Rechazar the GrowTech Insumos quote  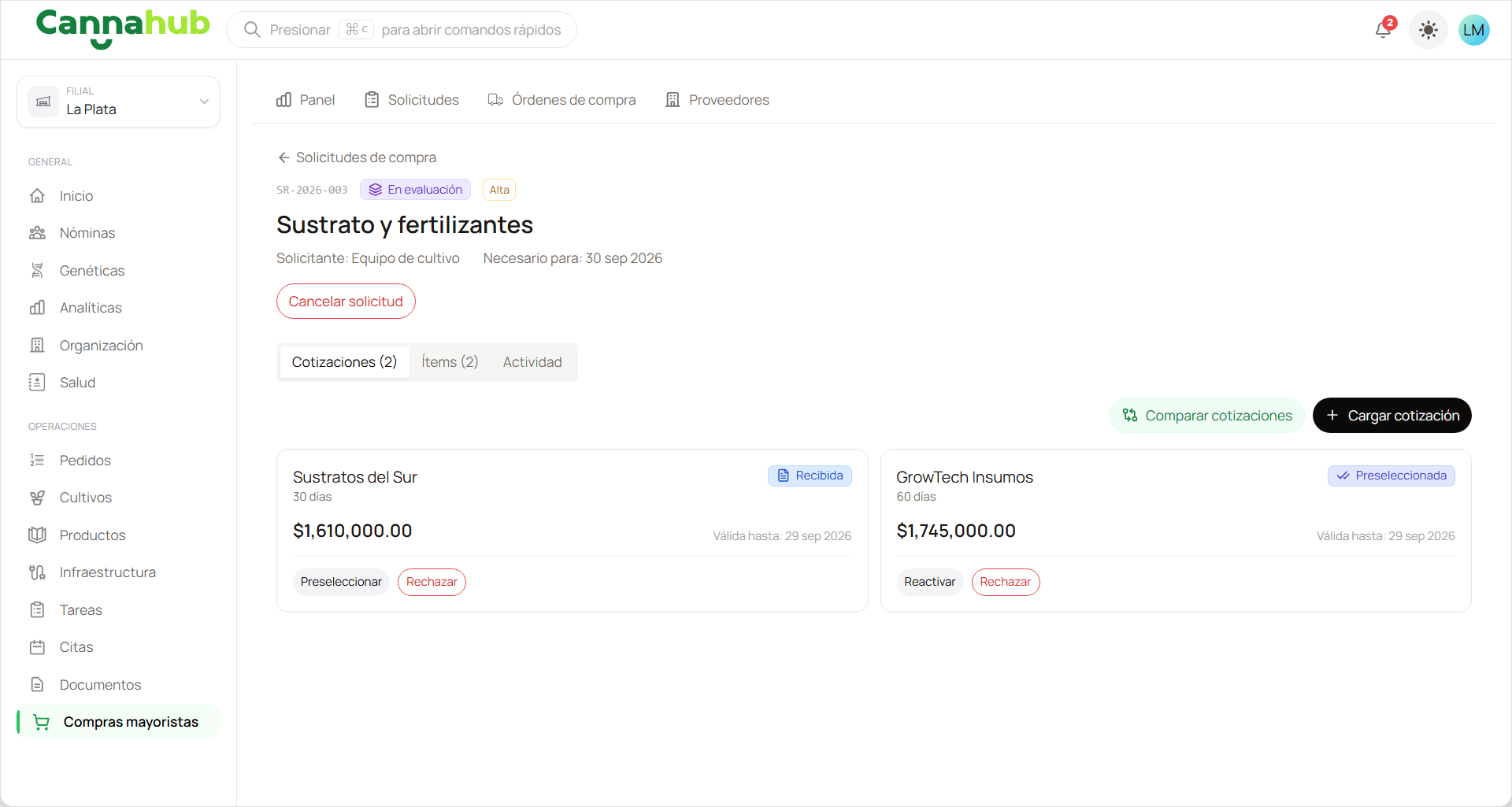pos(1006,582)
